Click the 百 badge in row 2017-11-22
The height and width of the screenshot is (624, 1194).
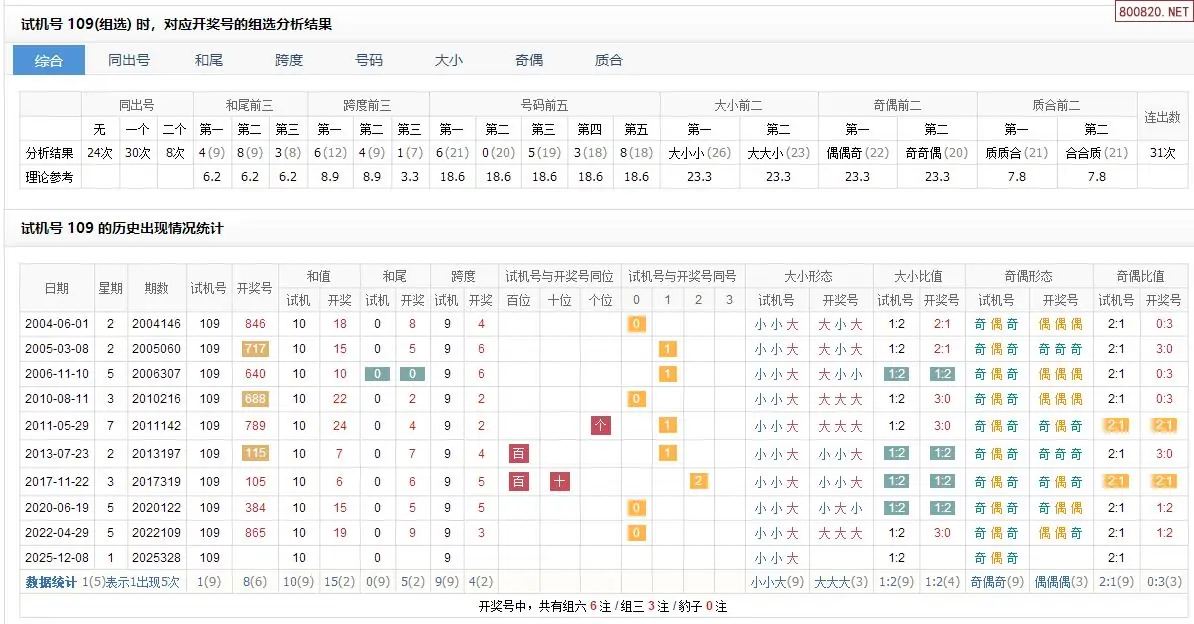519,482
